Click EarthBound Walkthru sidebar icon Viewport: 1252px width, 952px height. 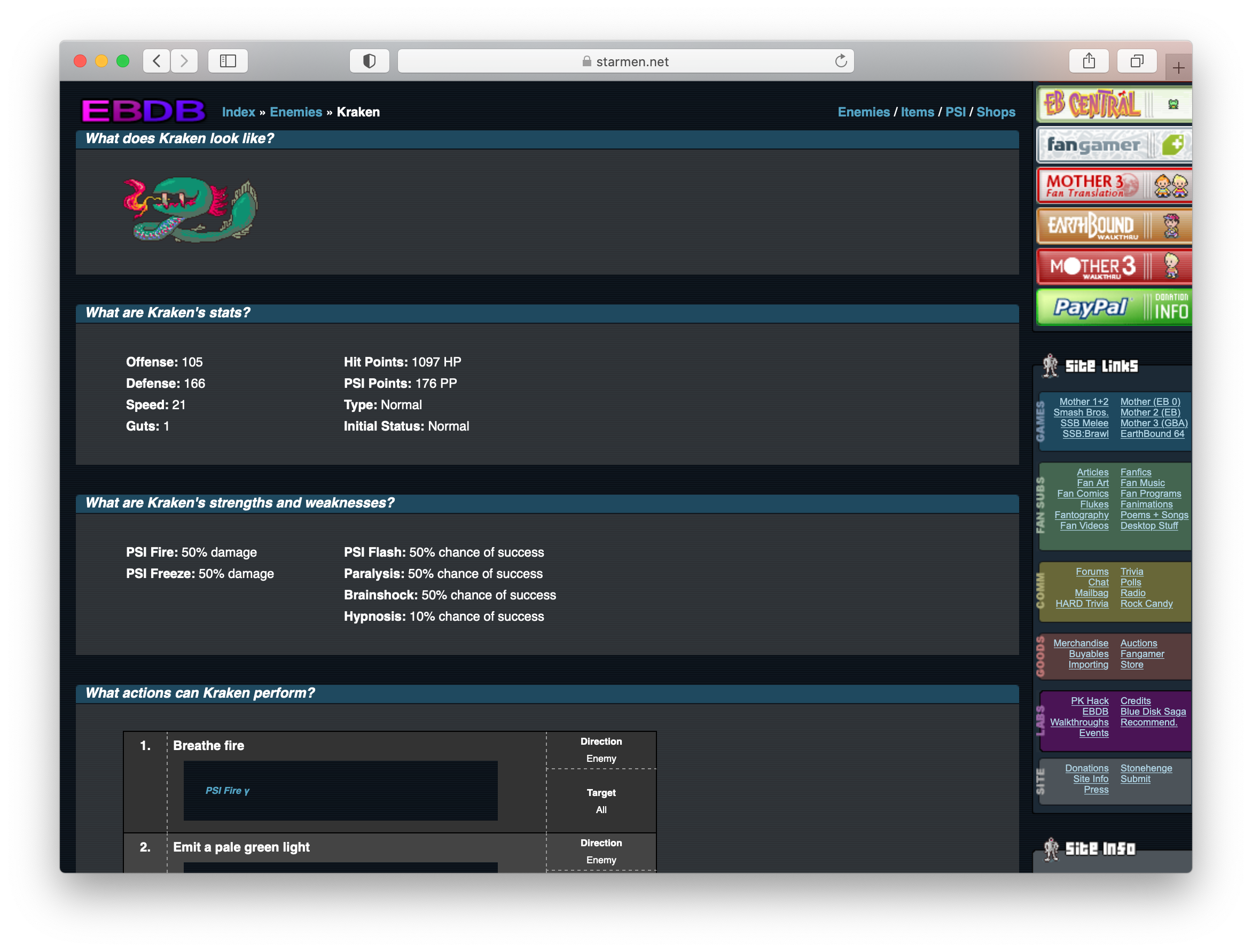click(x=1113, y=228)
